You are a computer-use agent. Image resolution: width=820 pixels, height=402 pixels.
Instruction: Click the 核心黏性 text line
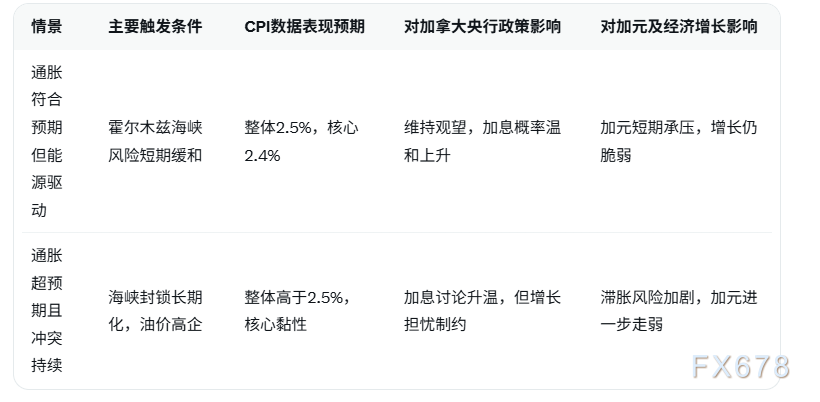[275, 324]
